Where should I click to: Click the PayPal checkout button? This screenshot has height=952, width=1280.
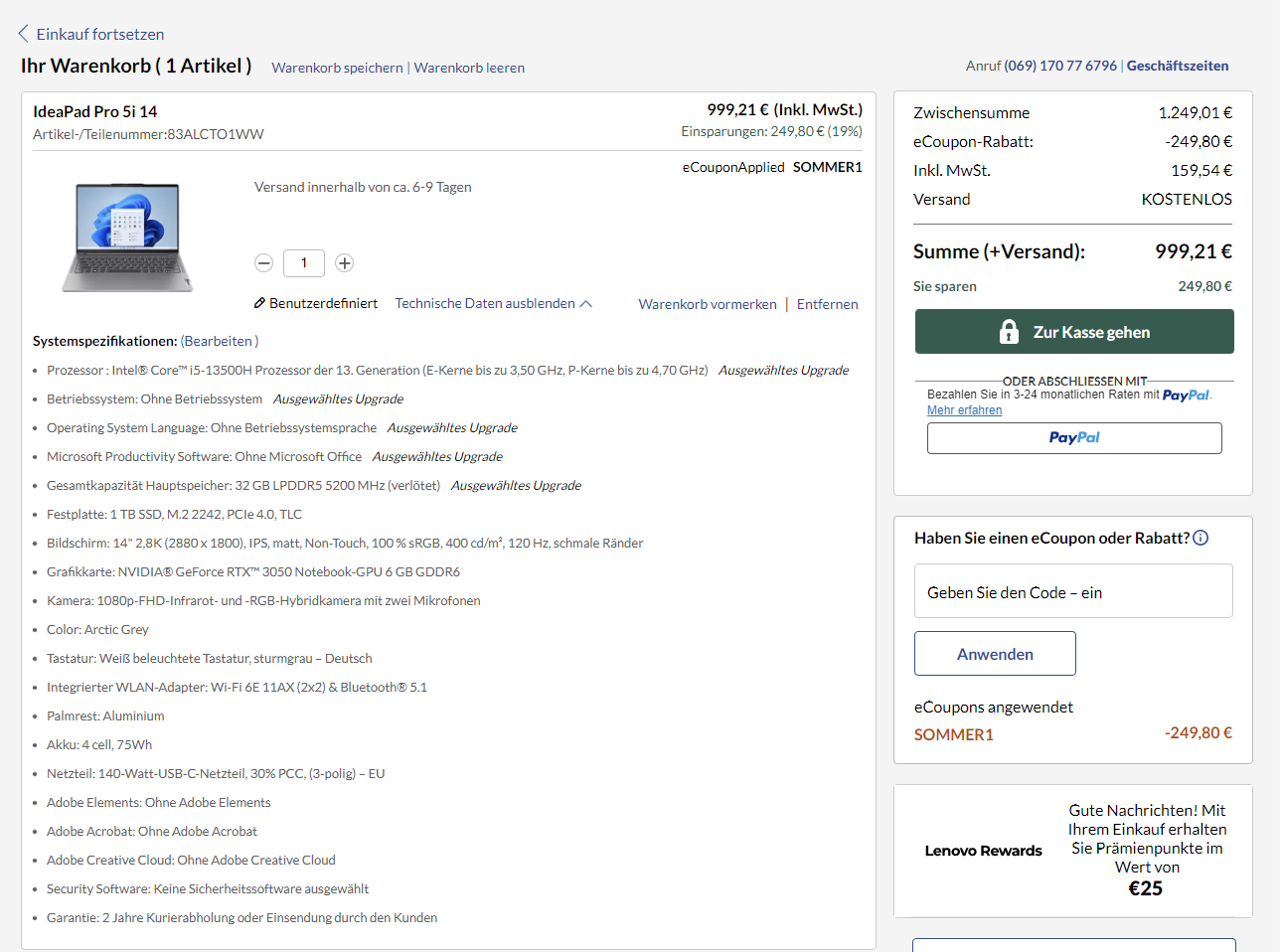[1074, 438]
